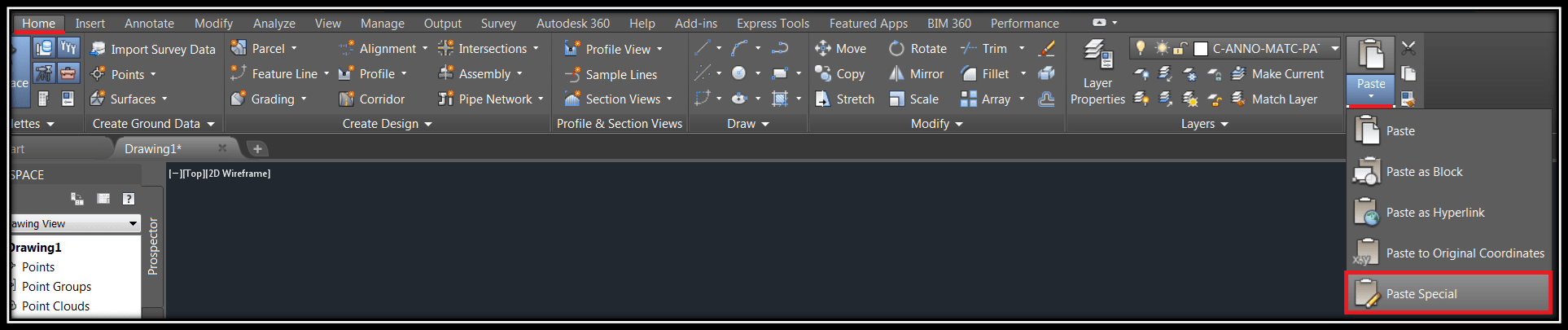Select the Circle draw tool

pos(739,73)
